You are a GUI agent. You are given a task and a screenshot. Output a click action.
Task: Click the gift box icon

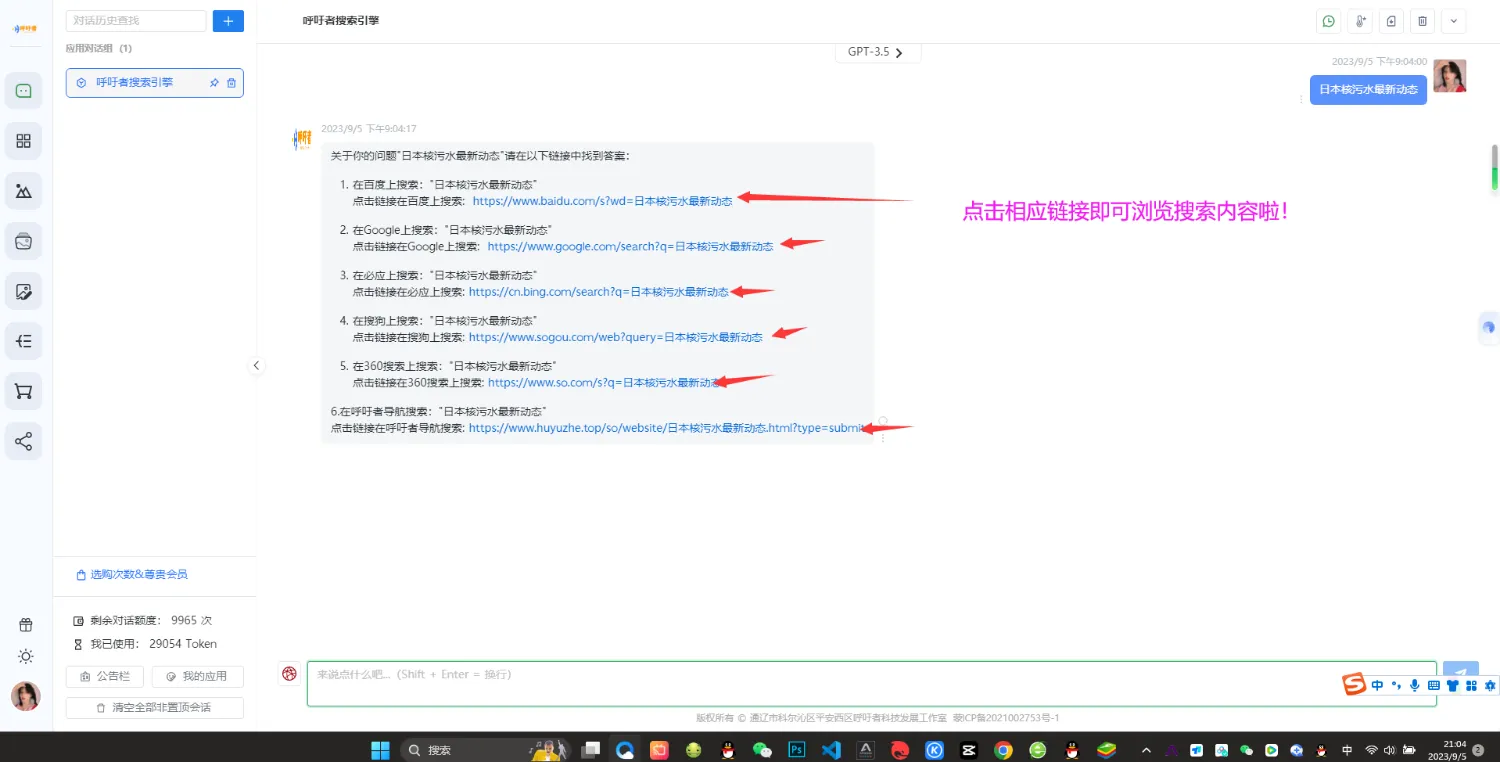(x=26, y=625)
